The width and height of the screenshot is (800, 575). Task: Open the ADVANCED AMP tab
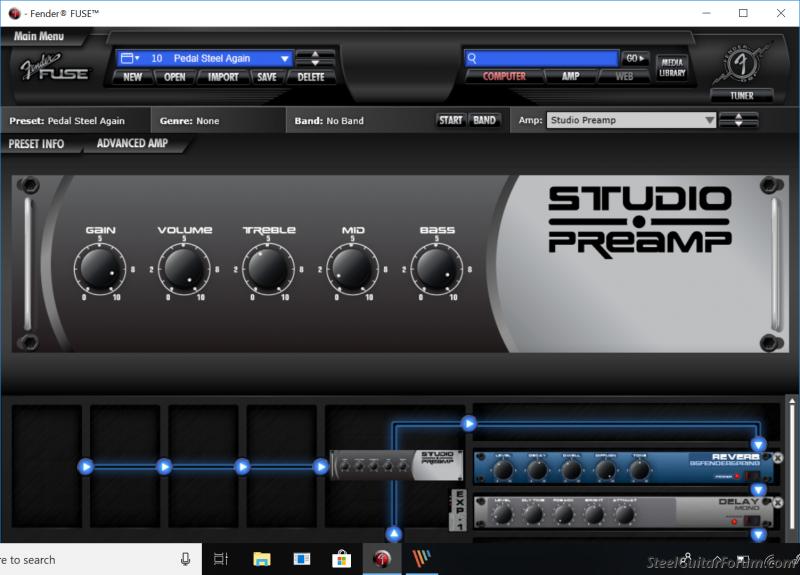pyautogui.click(x=132, y=143)
